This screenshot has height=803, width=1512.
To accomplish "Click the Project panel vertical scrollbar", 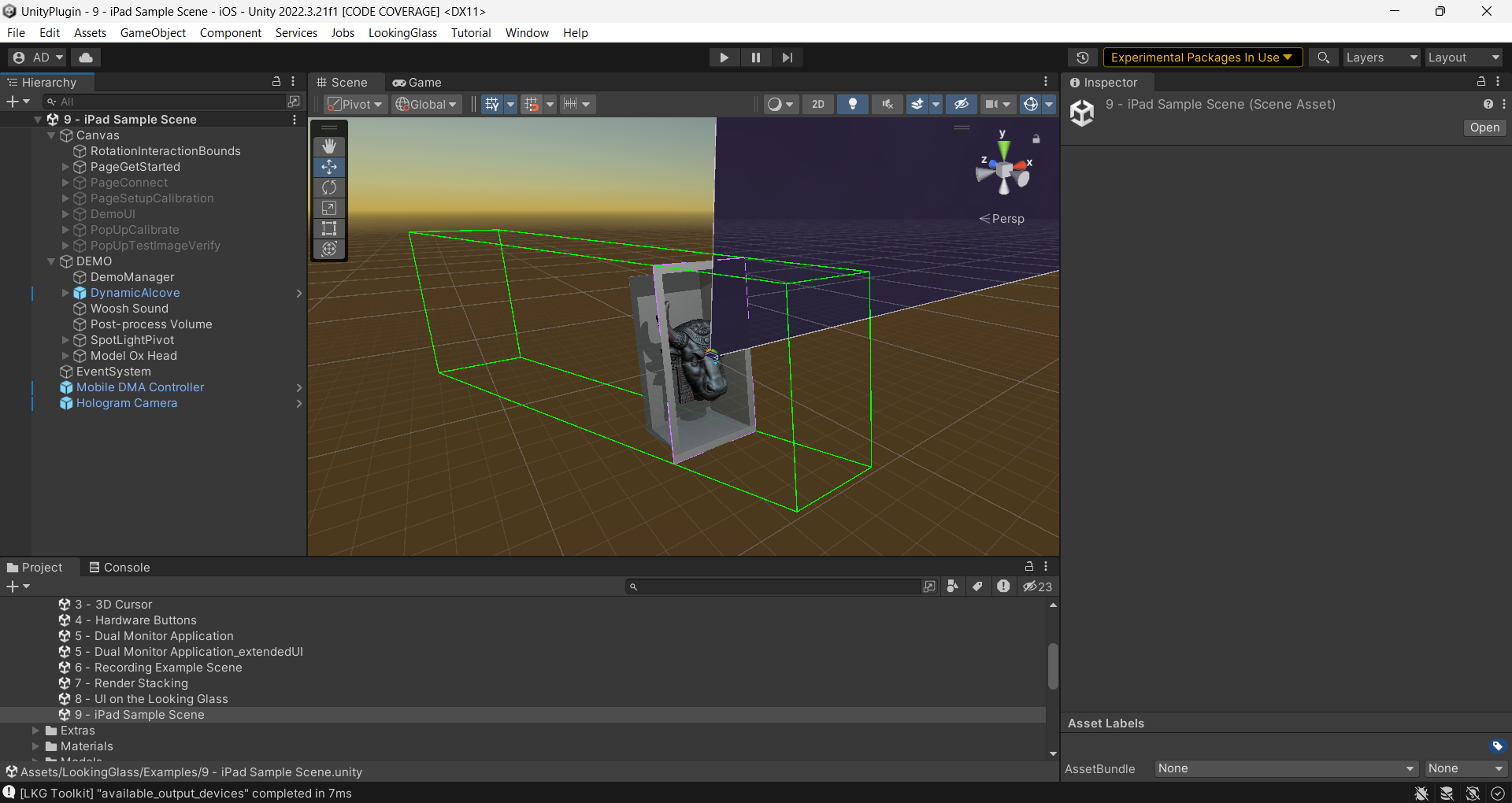I will tap(1053, 666).
